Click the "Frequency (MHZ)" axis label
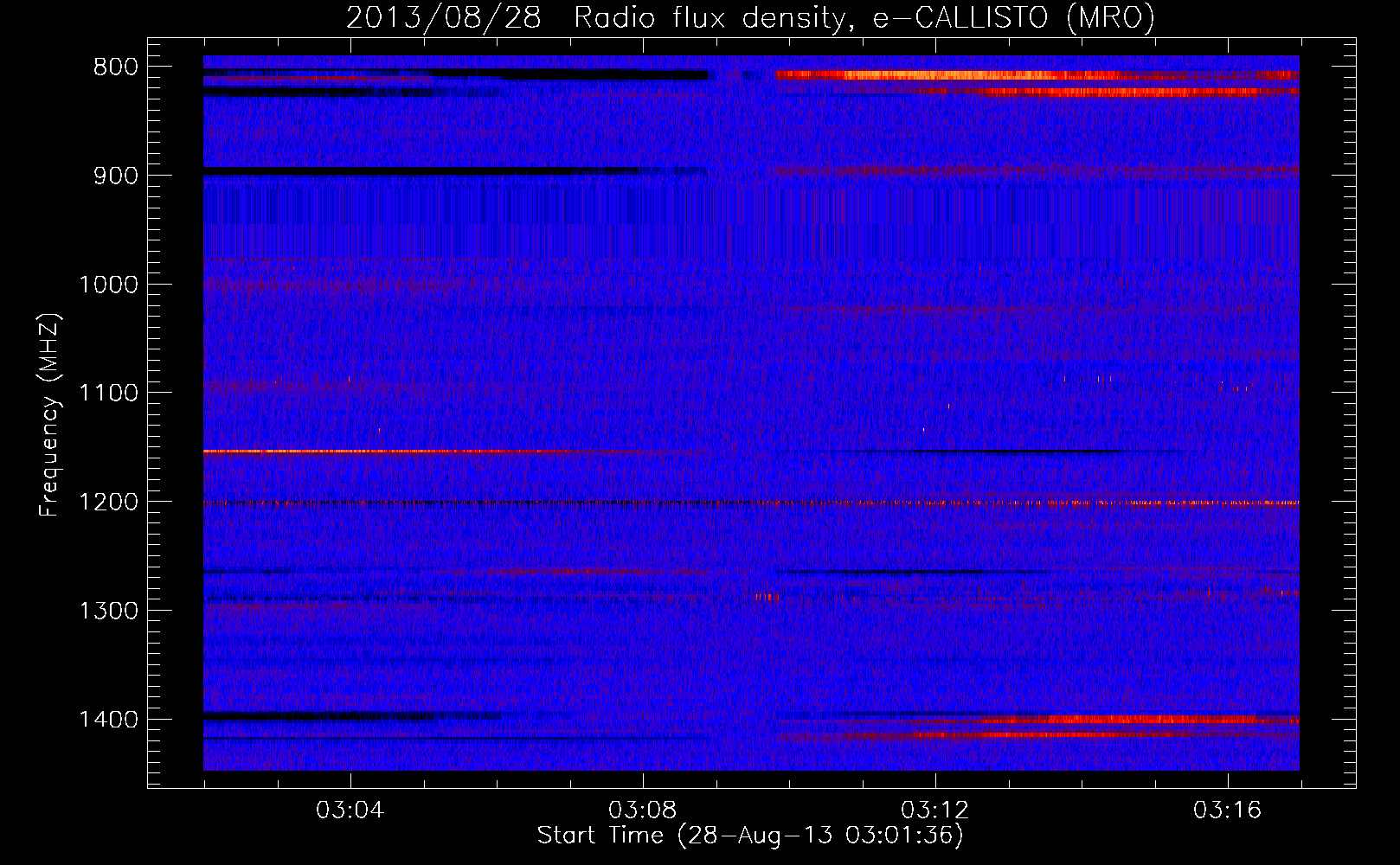The width and height of the screenshot is (1400, 865). tap(50, 415)
